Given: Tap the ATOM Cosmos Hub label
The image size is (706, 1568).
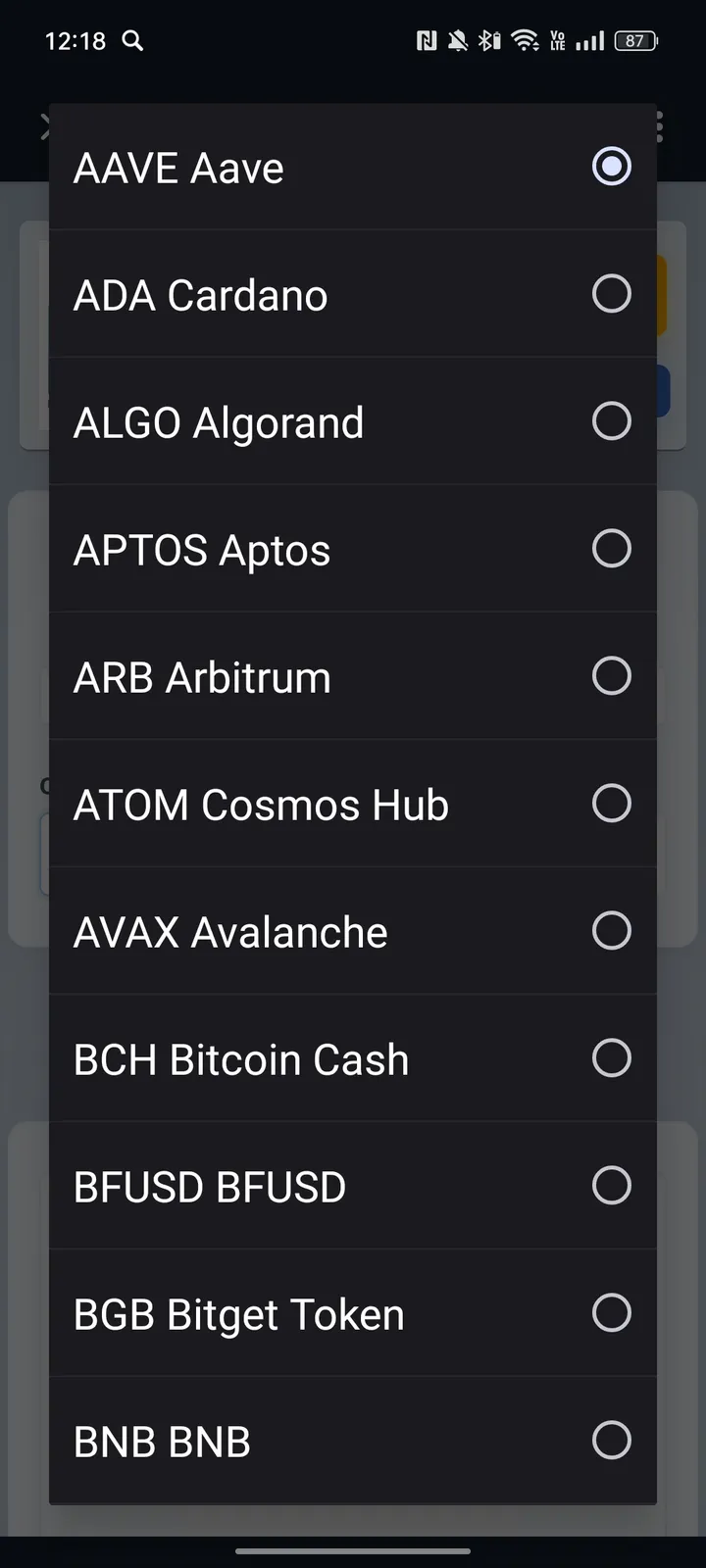Looking at the screenshot, I should pyautogui.click(x=261, y=805).
